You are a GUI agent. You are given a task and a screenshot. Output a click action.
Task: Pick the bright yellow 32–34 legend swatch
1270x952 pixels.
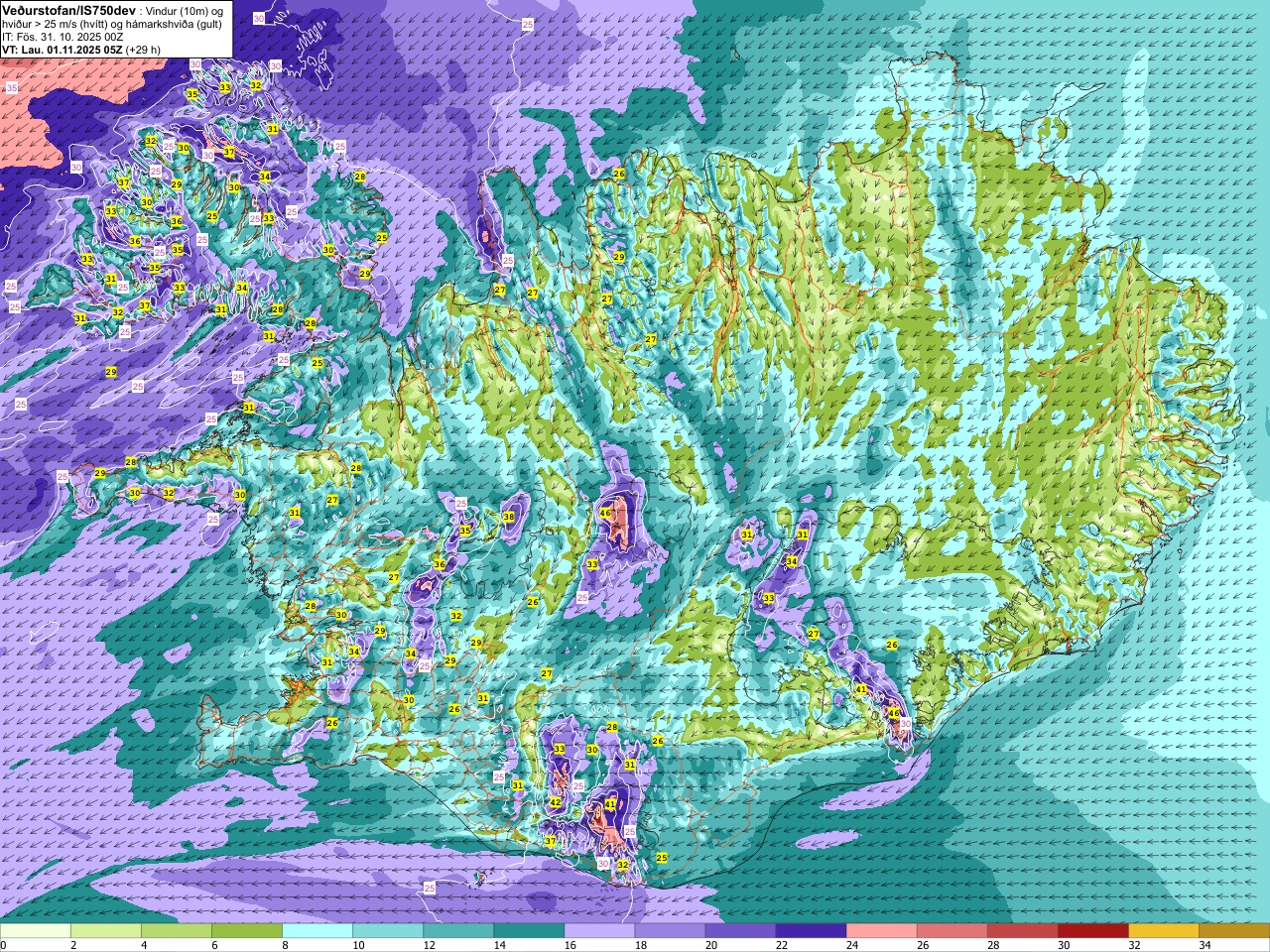click(x=1163, y=931)
